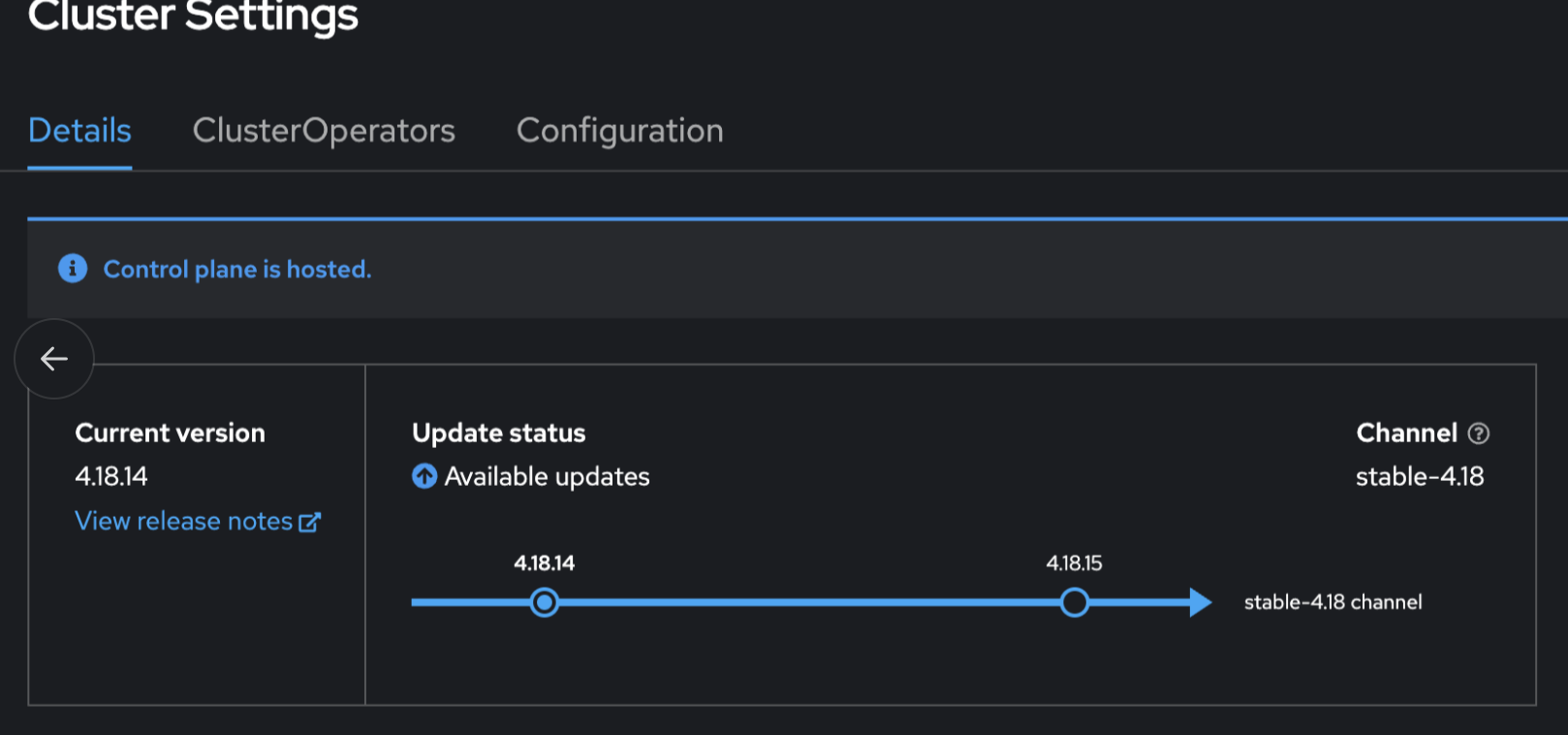Go to the Configuration tab
This screenshot has height=735, width=1568.
click(619, 131)
